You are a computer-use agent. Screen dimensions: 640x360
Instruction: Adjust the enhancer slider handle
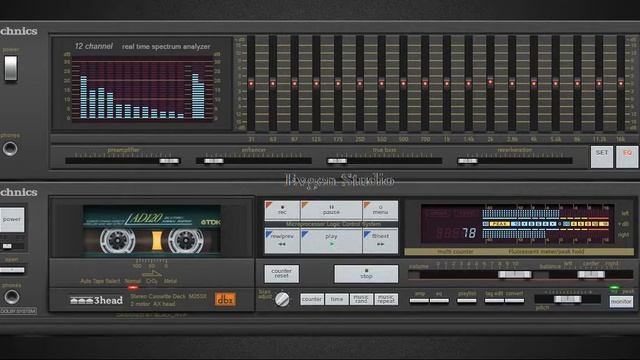213,161
